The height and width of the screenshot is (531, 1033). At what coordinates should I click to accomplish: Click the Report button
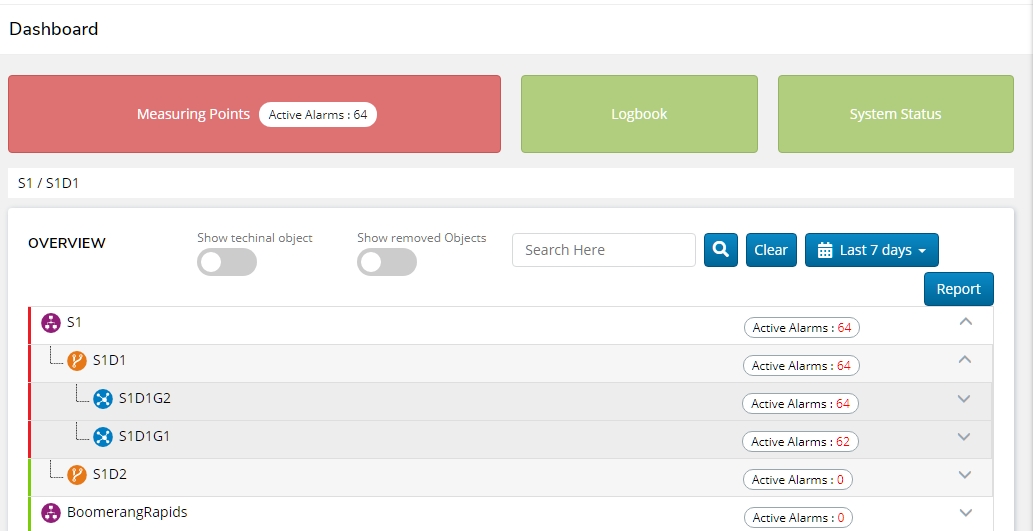[x=958, y=289]
